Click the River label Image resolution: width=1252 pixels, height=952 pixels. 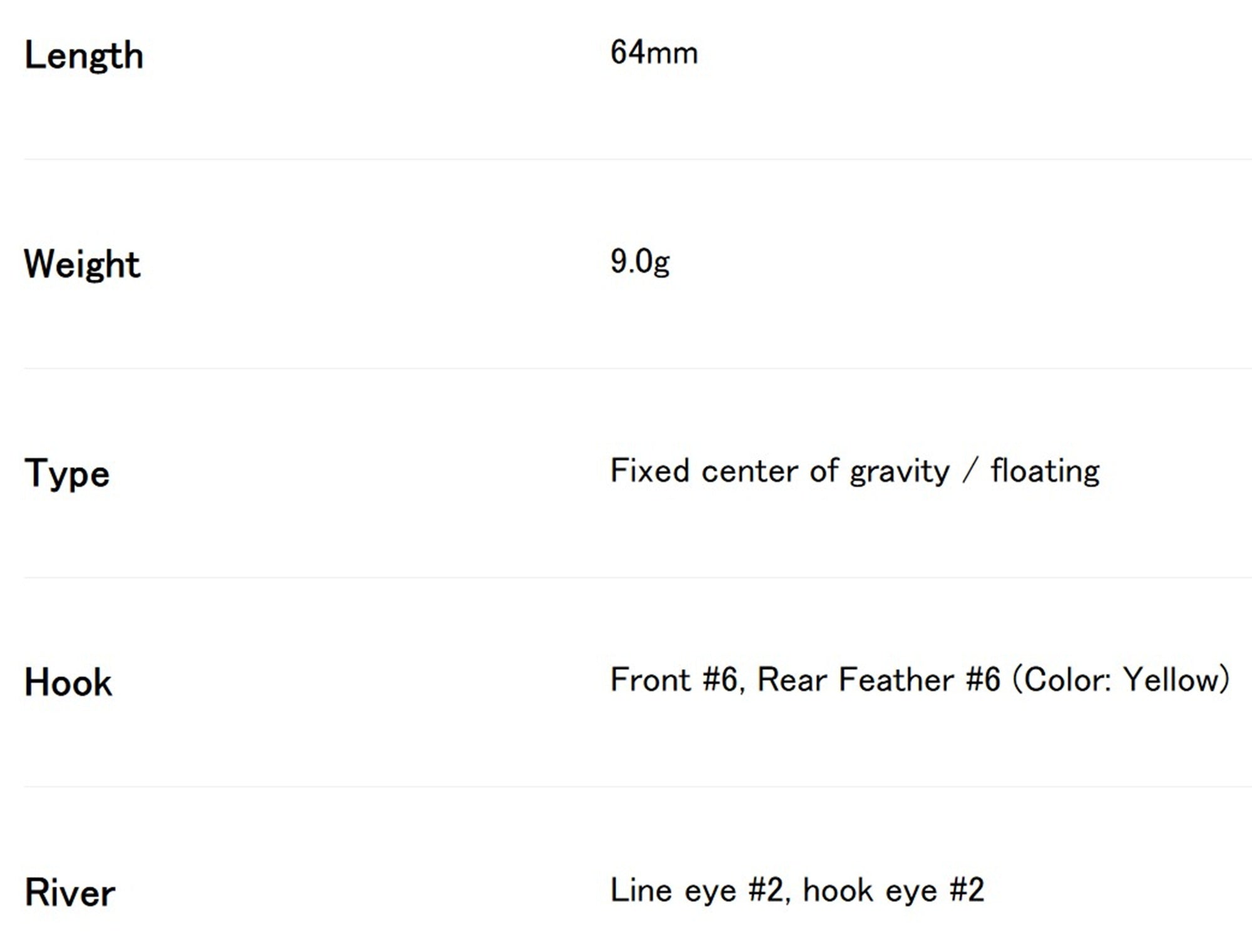coord(69,893)
